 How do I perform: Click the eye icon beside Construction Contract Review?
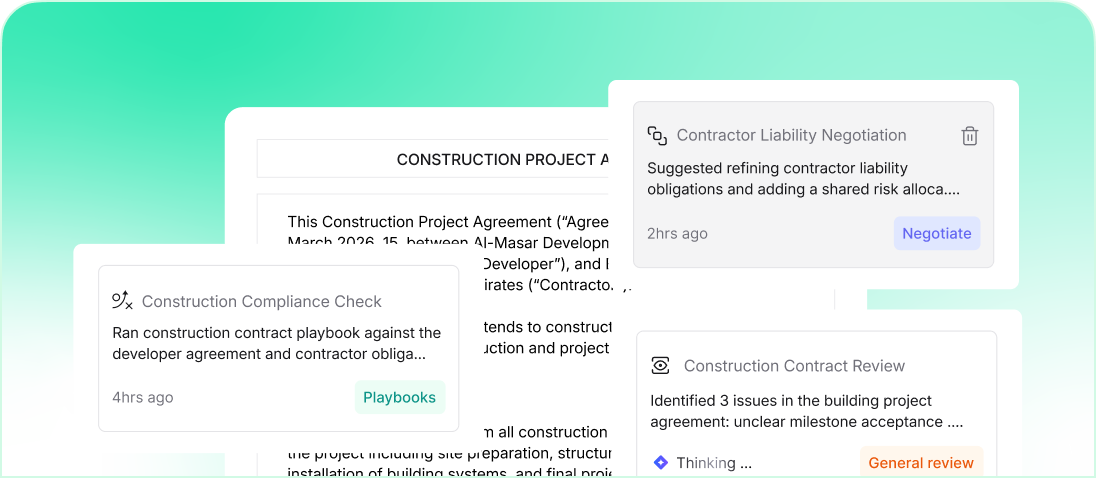(x=660, y=366)
